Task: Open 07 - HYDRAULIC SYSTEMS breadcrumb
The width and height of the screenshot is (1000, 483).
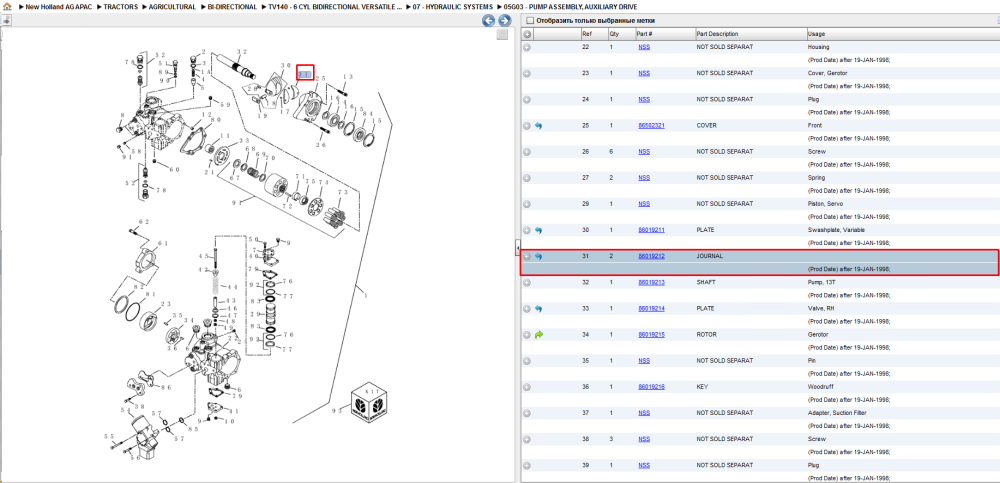Action: 452,6
